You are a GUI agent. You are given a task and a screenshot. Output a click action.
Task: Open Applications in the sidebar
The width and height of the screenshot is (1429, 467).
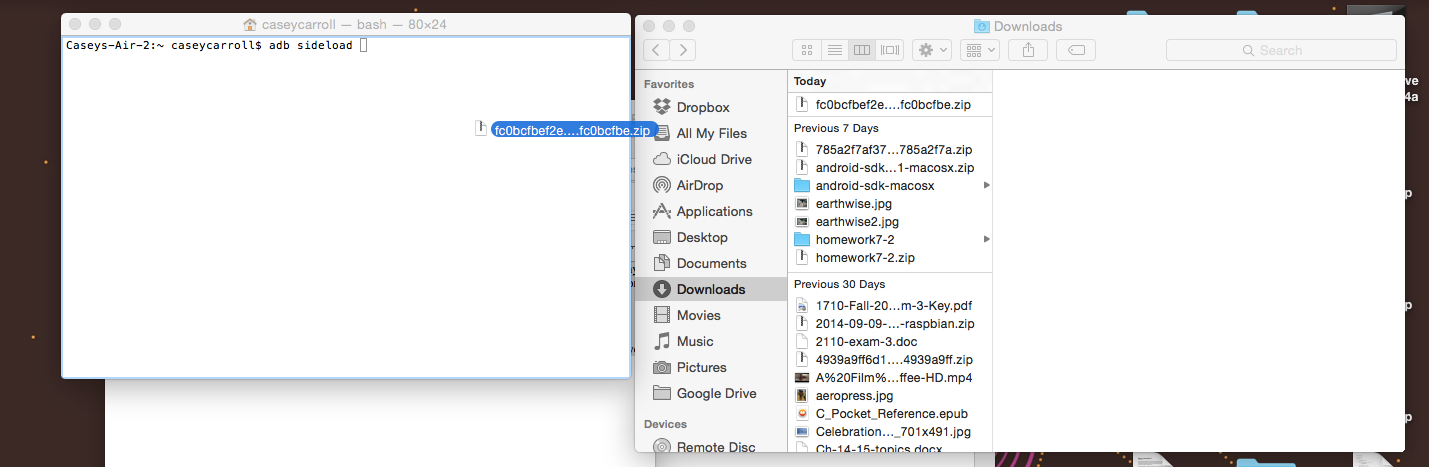pos(714,211)
